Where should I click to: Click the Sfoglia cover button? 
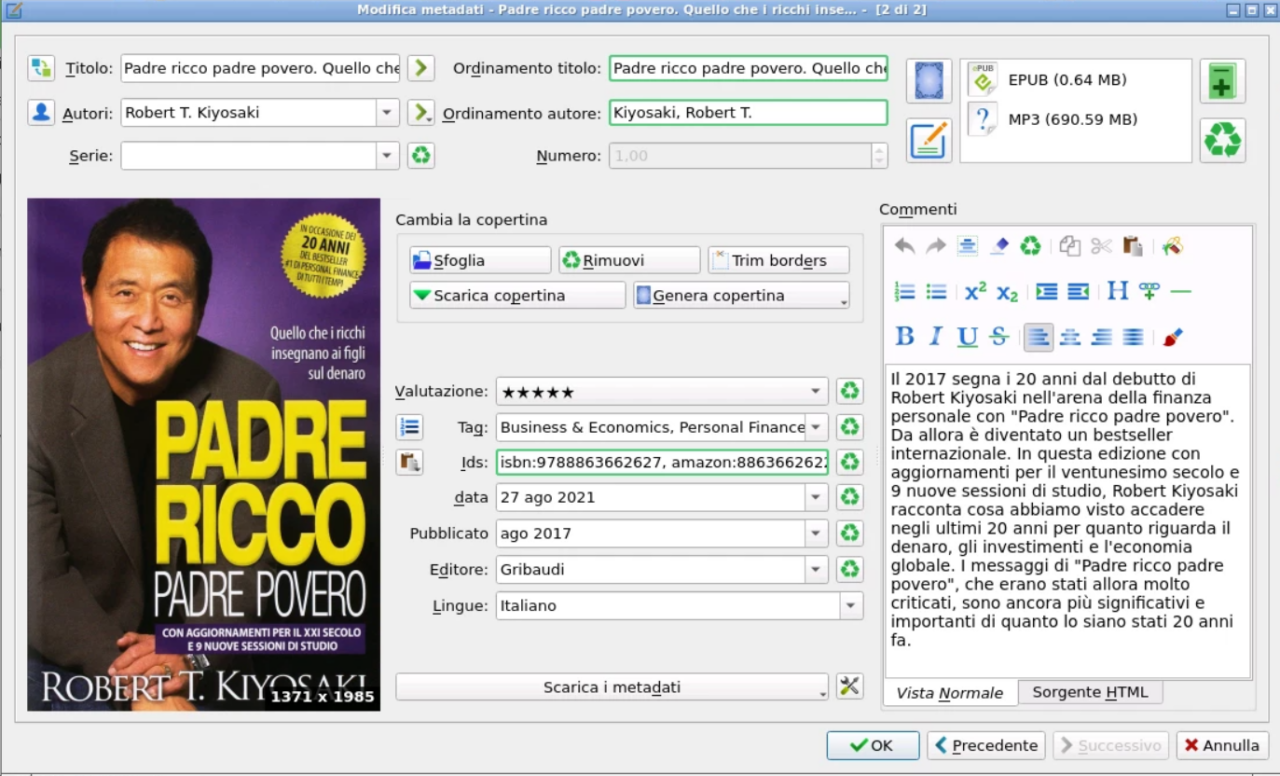[x=480, y=260]
